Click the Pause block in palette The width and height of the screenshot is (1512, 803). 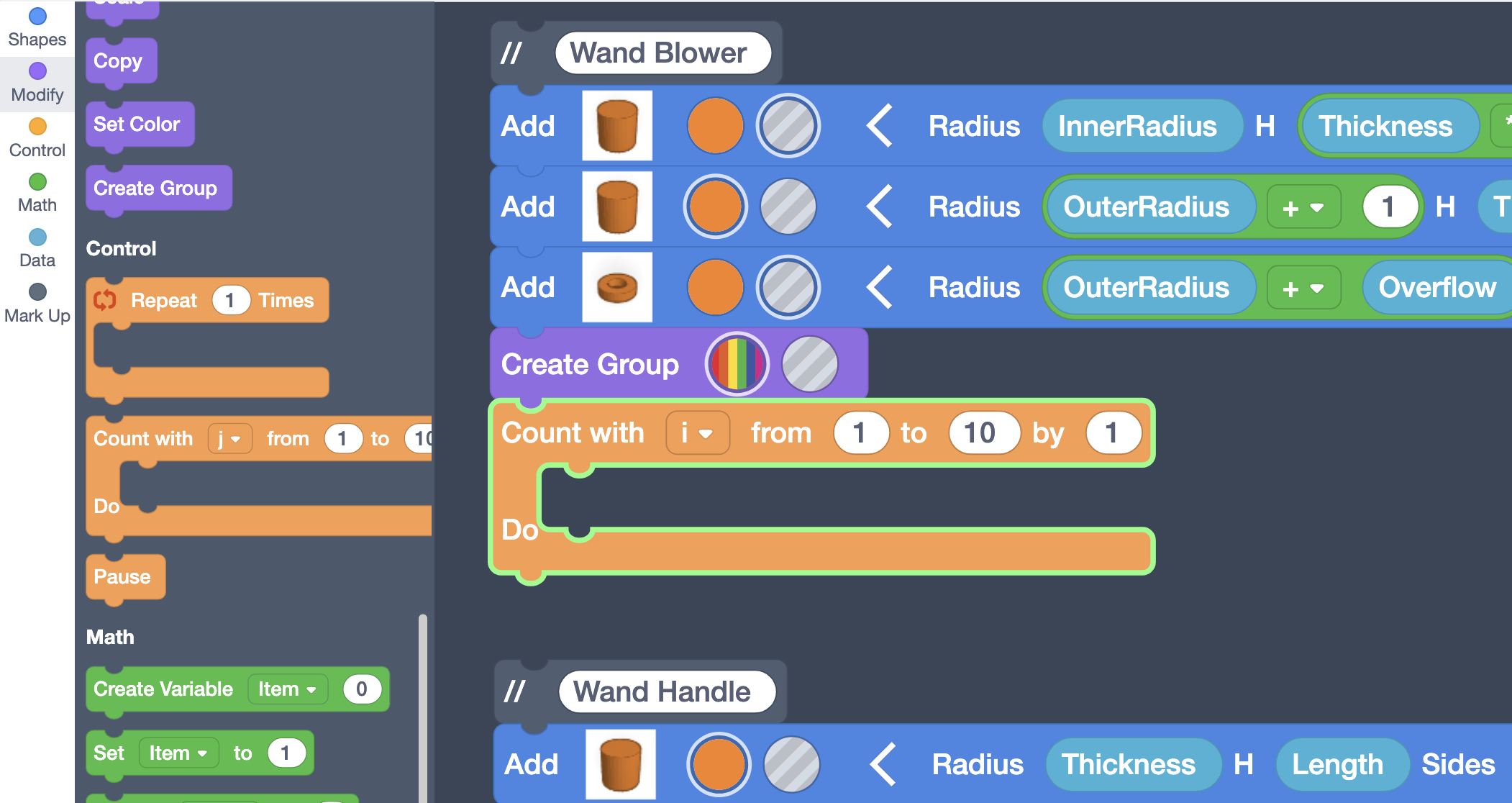coord(123,576)
